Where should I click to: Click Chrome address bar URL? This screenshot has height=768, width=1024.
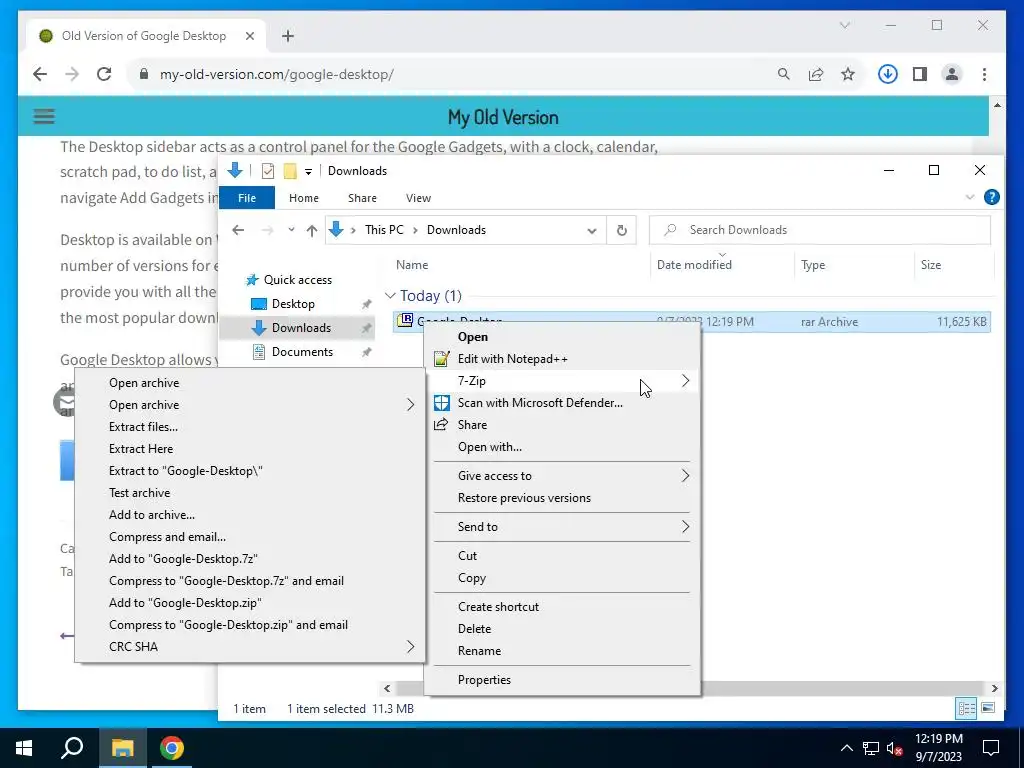pos(277,74)
